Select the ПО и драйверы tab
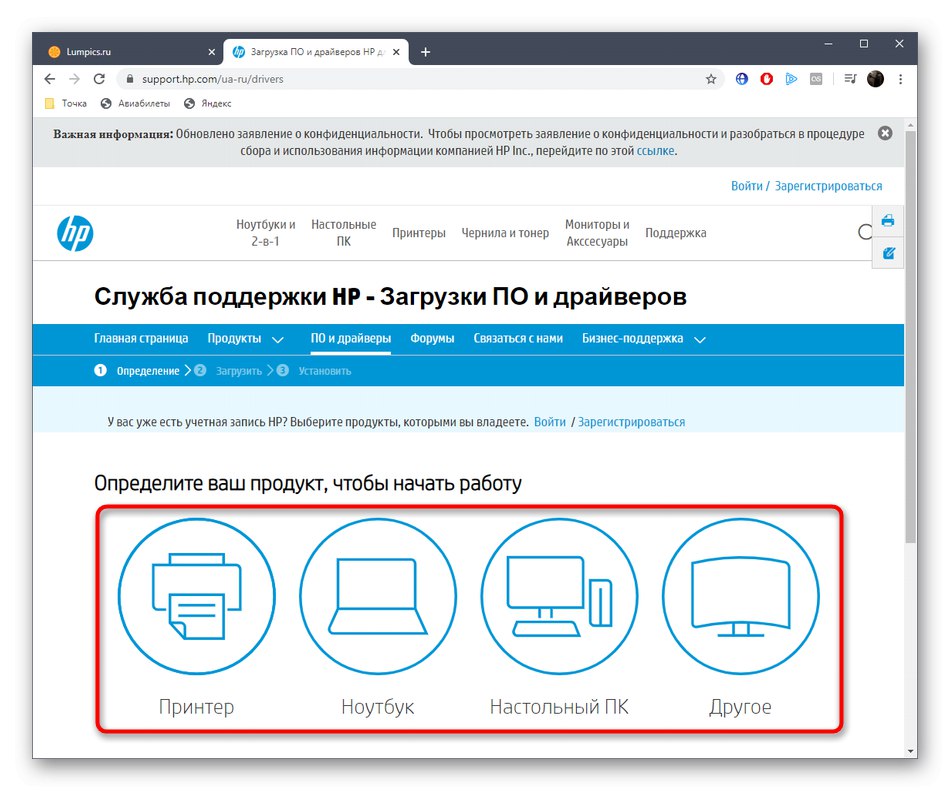Image resolution: width=950 pixels, height=791 pixels. (x=351, y=339)
